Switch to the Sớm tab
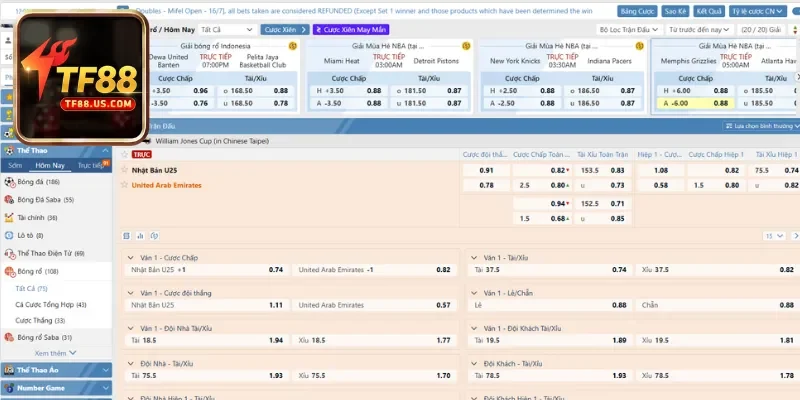The image size is (800, 400). point(15,165)
